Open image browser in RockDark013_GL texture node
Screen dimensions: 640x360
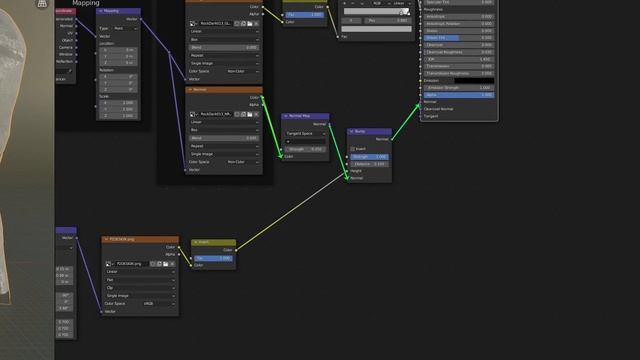pos(193,23)
